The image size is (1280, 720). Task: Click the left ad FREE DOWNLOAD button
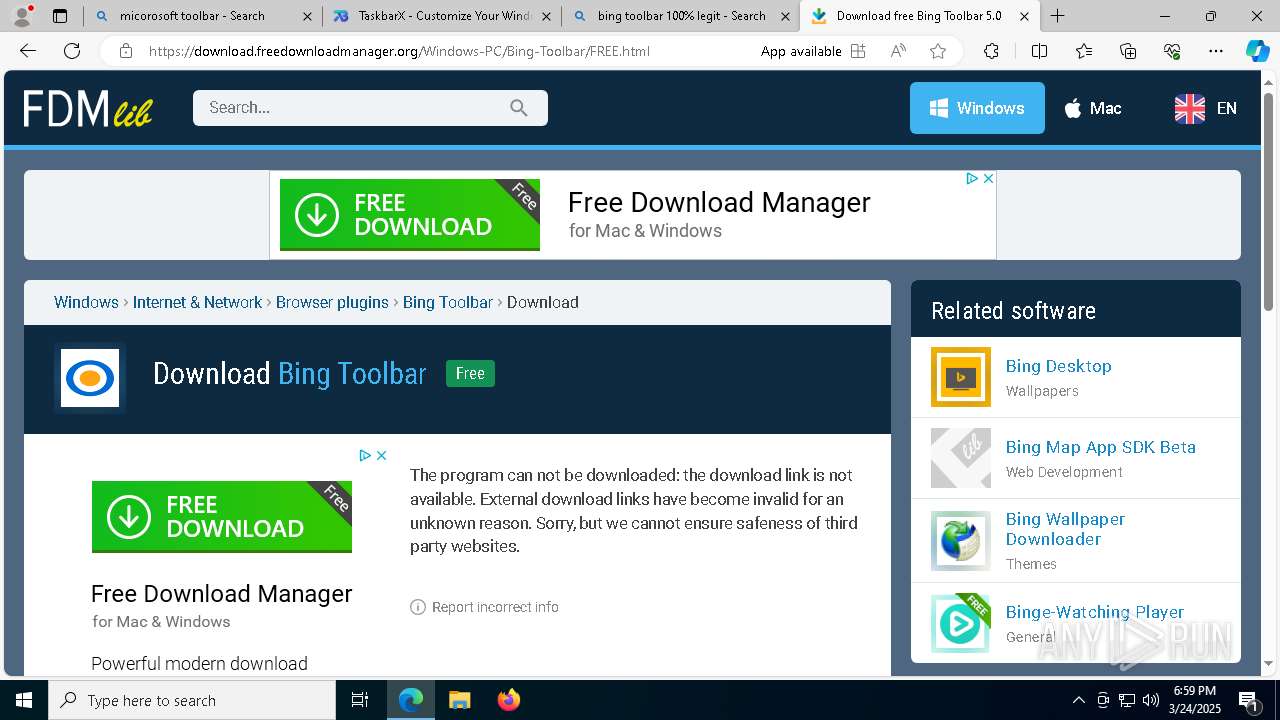(222, 516)
